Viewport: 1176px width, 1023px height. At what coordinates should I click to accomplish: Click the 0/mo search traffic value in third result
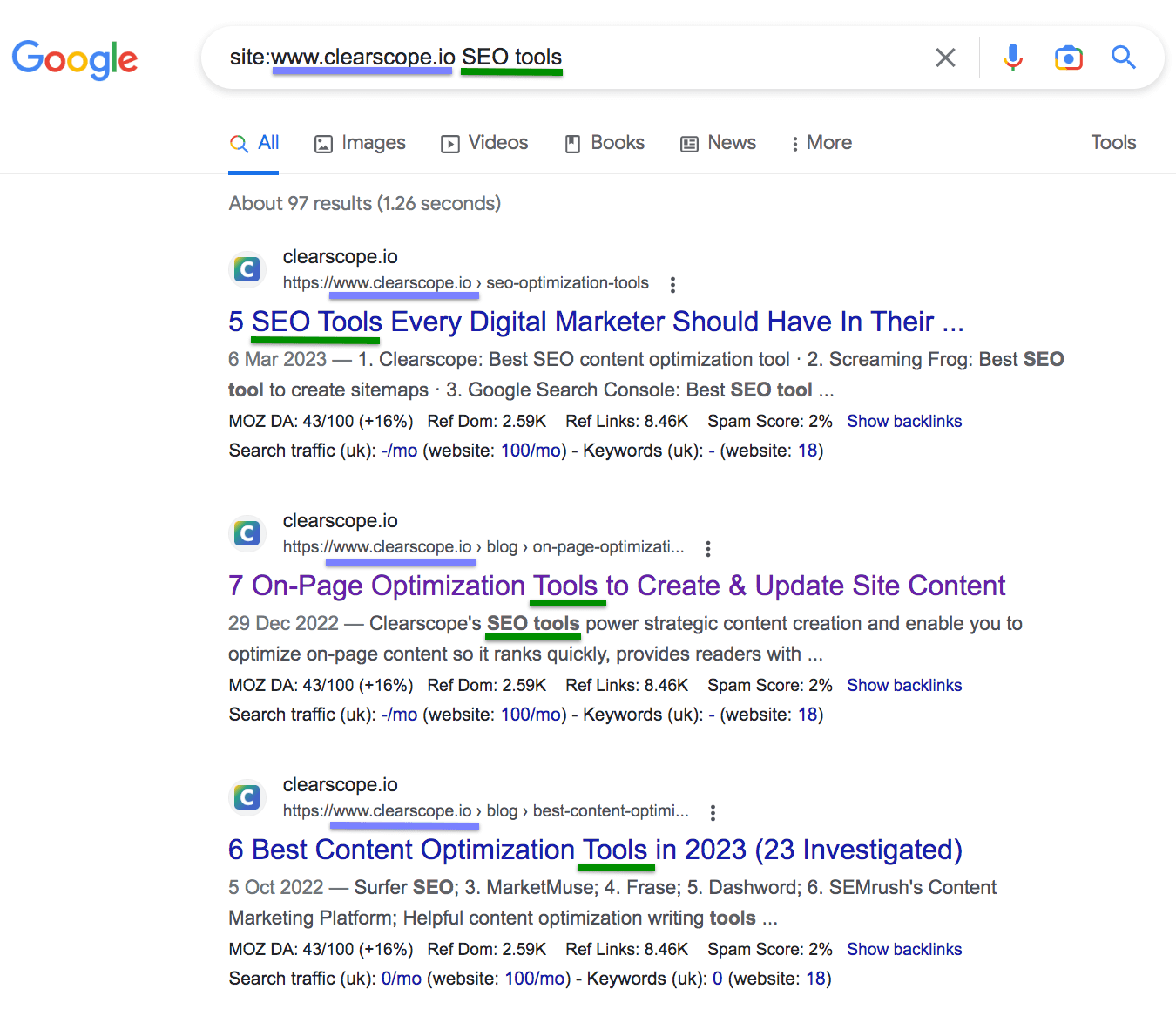click(402, 979)
